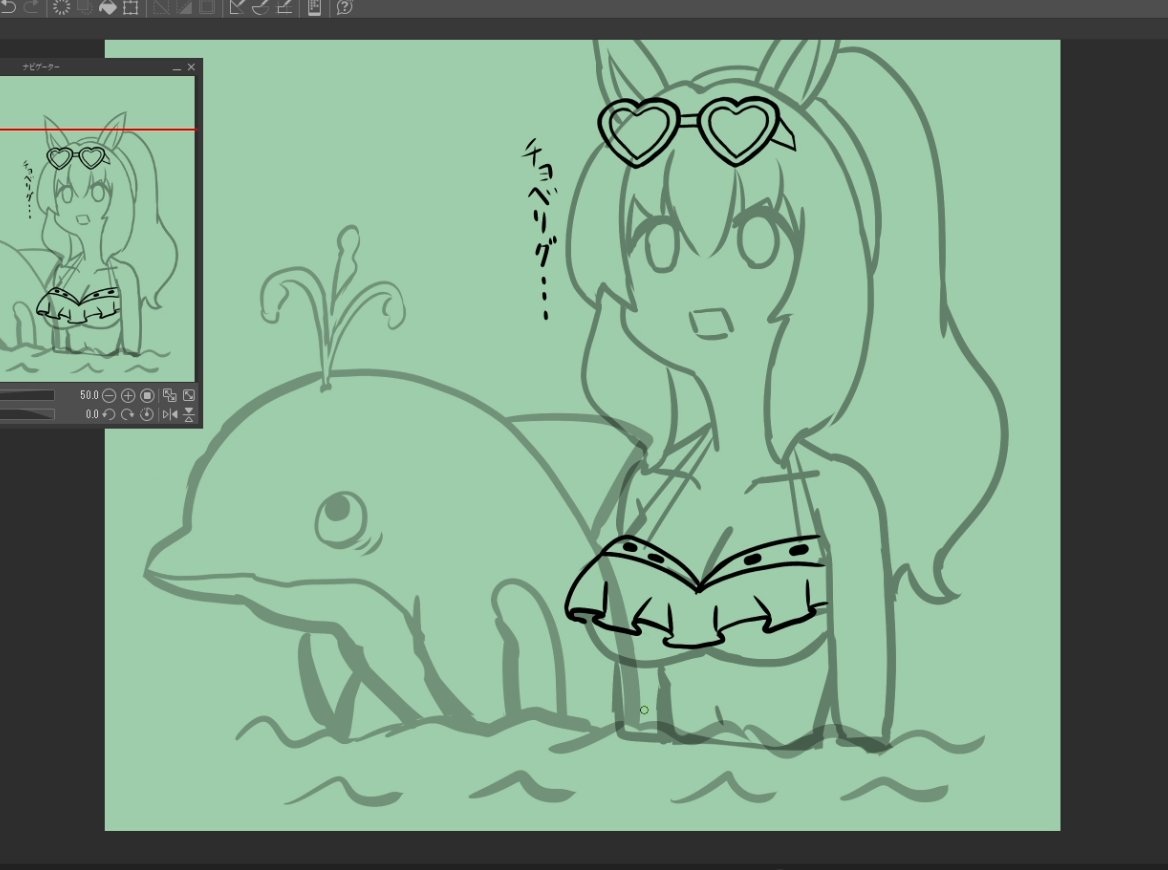1168x870 pixels.
Task: Minimize the Navigator panel
Action: [x=177, y=68]
